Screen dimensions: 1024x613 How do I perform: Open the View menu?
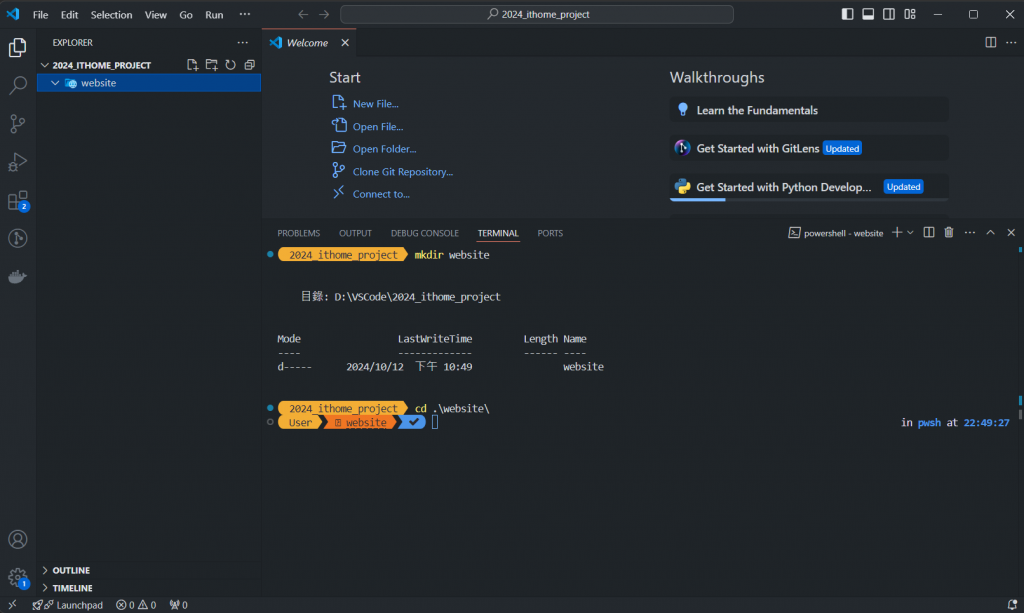point(155,14)
